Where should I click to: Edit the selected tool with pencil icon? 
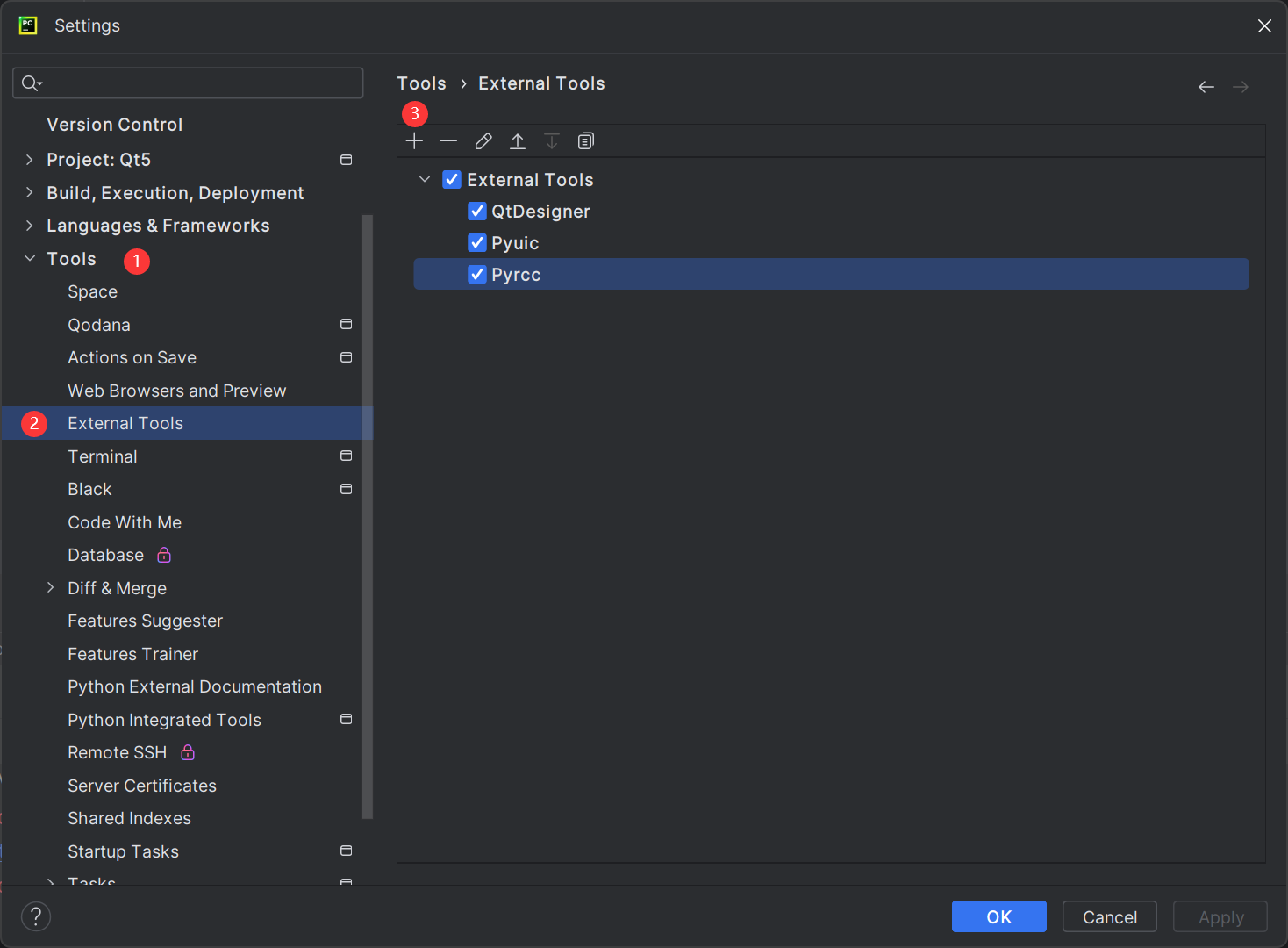click(x=483, y=141)
